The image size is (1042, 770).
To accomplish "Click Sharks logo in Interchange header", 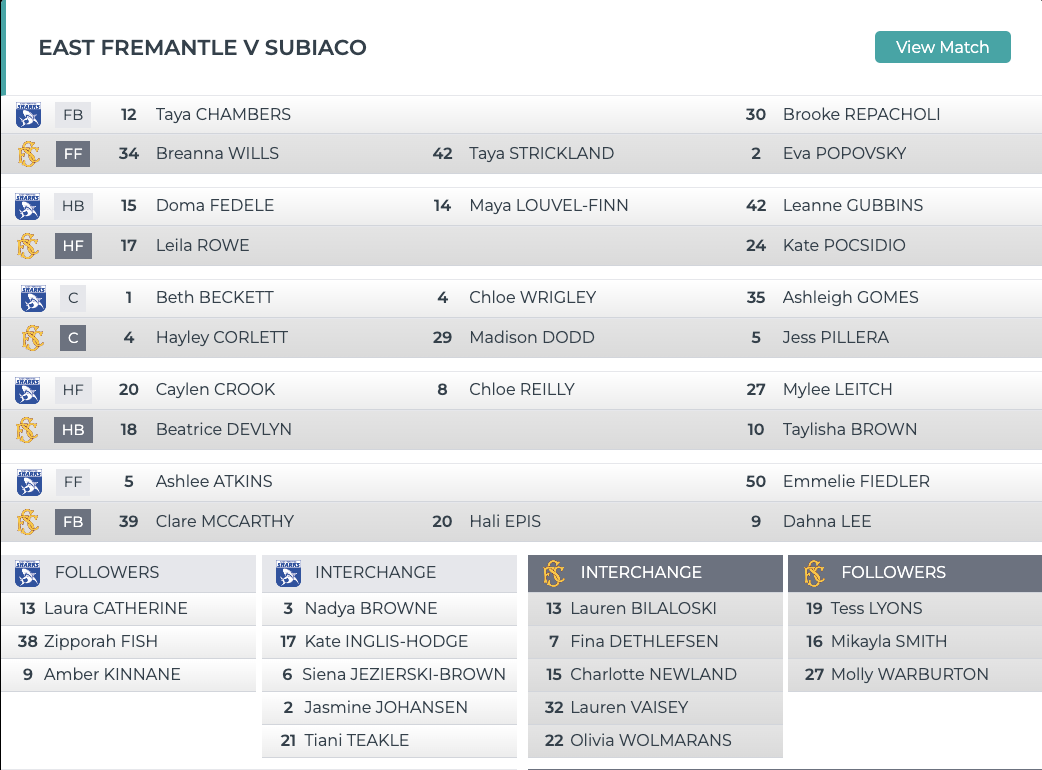I will click(288, 573).
